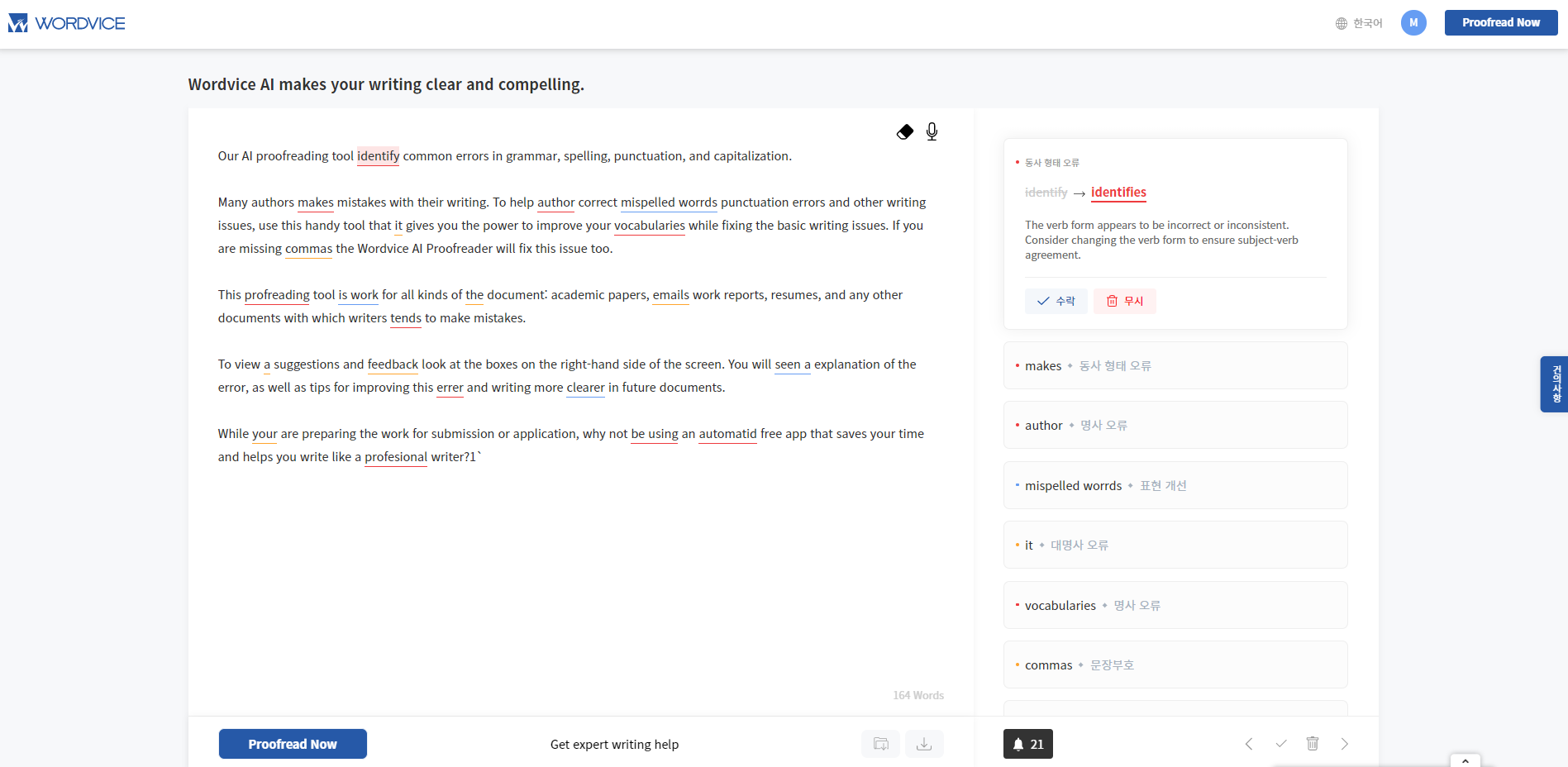Image resolution: width=1568 pixels, height=767 pixels.
Task: Click the Wordvice logo
Action: [66, 23]
